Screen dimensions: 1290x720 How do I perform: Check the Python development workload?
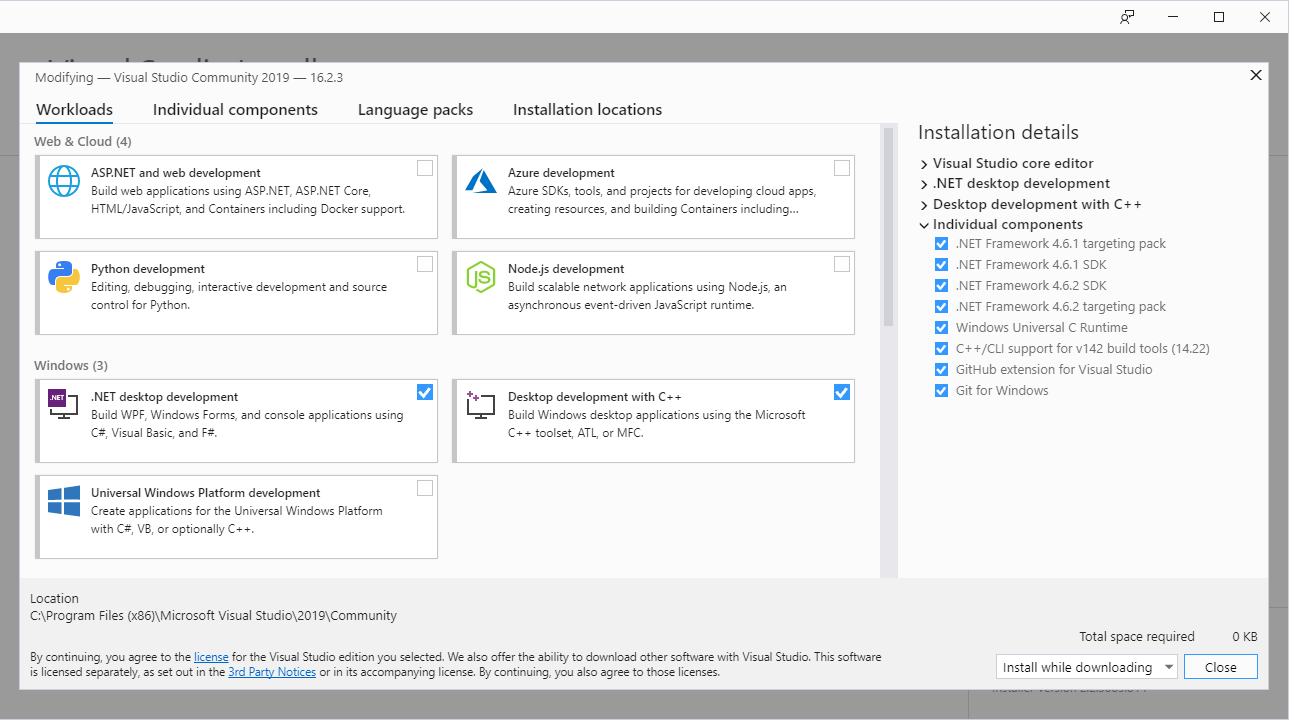point(425,264)
